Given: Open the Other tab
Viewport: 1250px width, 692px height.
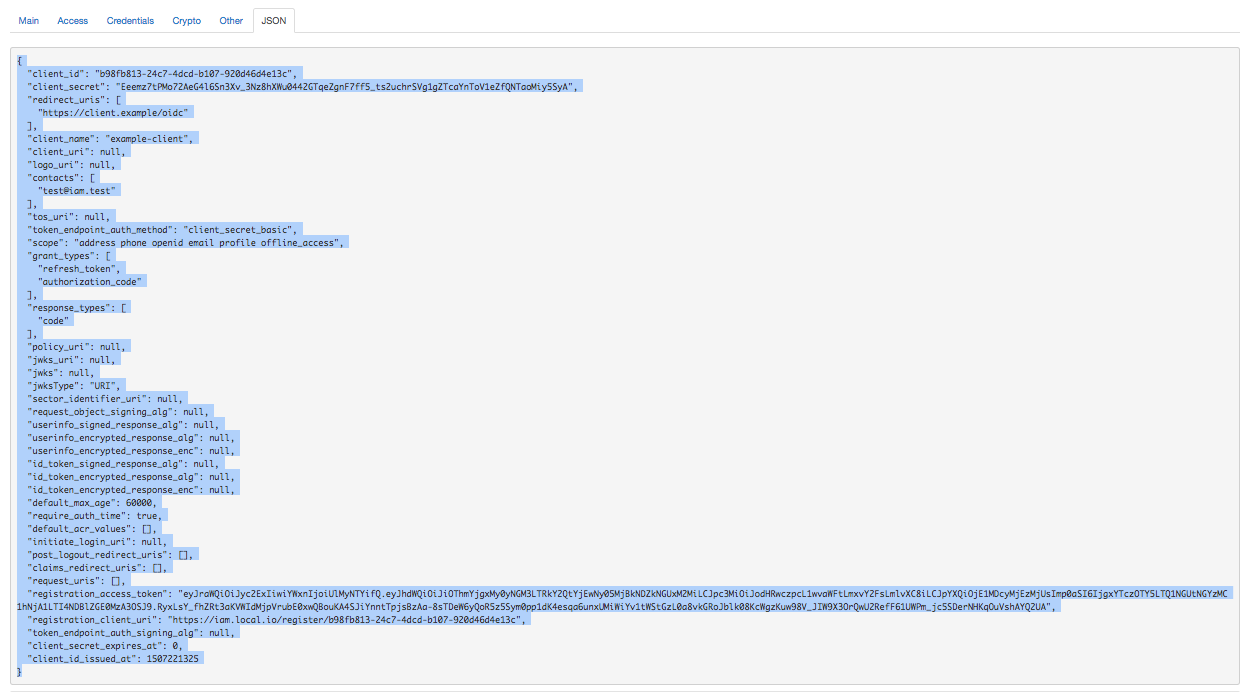Looking at the screenshot, I should 231,20.
